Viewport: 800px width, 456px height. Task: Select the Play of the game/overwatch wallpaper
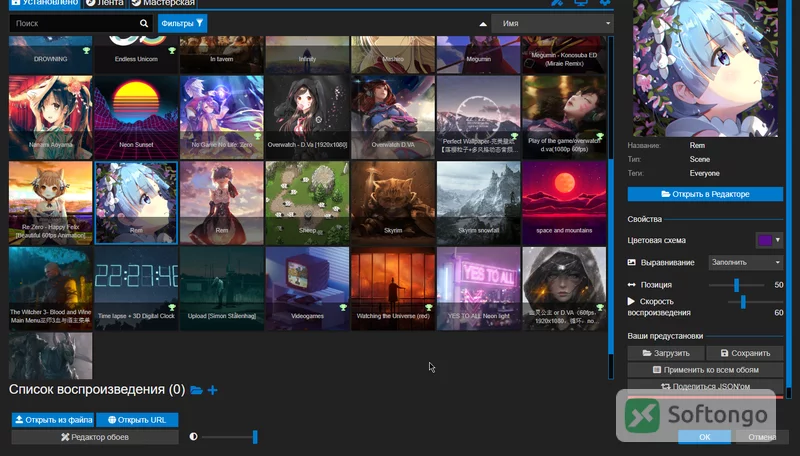pos(564,117)
